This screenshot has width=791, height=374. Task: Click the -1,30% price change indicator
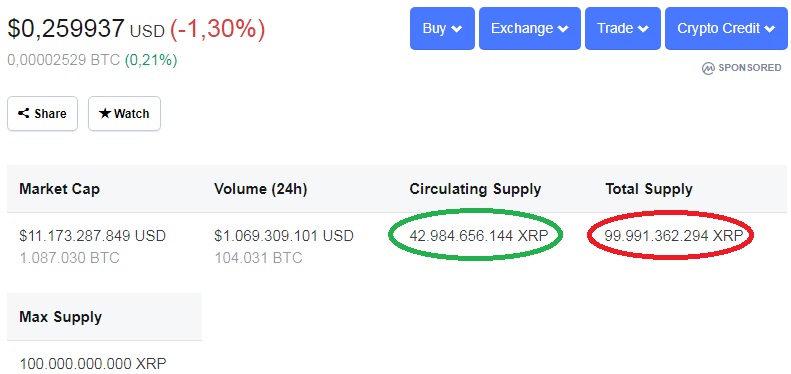pyautogui.click(x=217, y=29)
